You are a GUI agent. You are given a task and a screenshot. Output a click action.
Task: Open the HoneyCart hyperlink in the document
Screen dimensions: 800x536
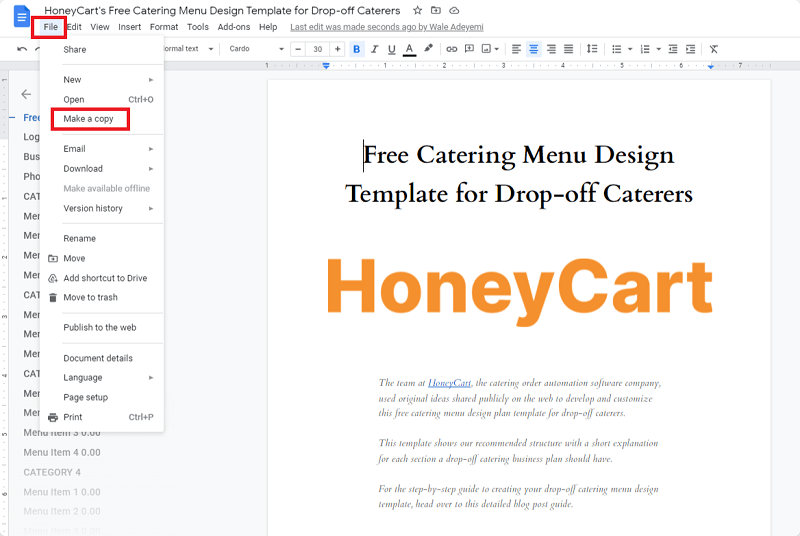[x=449, y=382]
